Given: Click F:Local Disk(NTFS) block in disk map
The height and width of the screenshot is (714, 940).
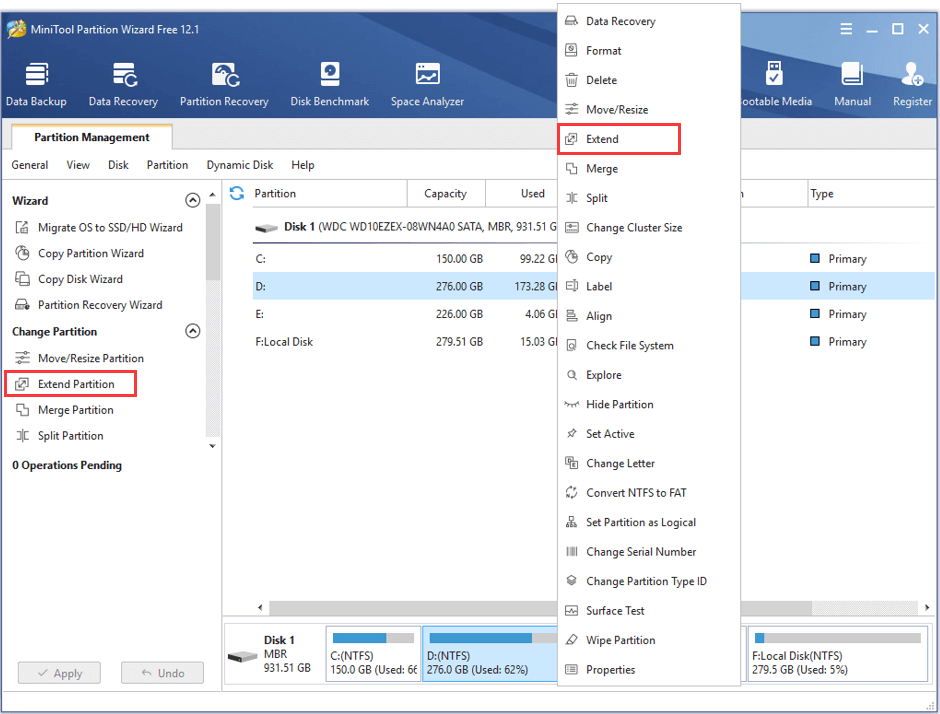Looking at the screenshot, I should (837, 653).
